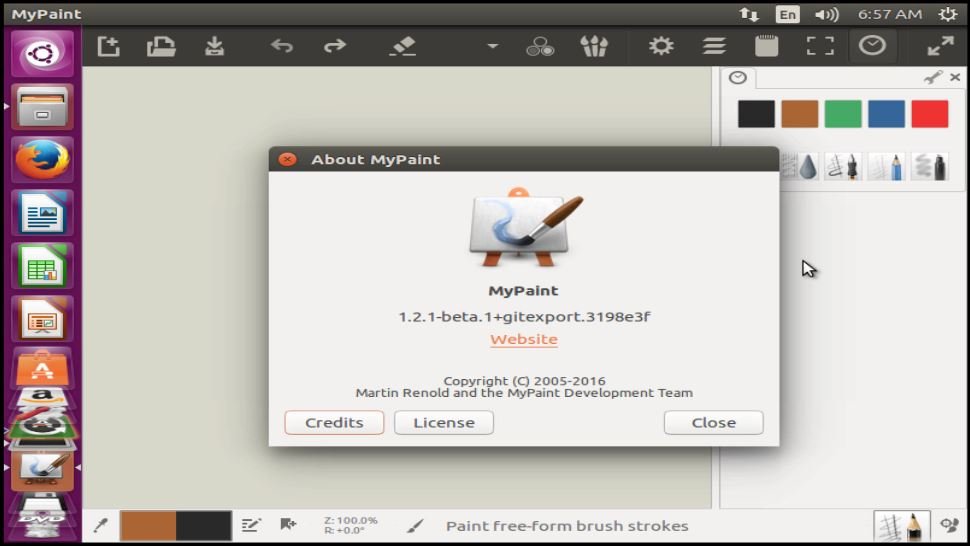
Task: Open side panel properties wrench icon
Action: click(x=932, y=77)
